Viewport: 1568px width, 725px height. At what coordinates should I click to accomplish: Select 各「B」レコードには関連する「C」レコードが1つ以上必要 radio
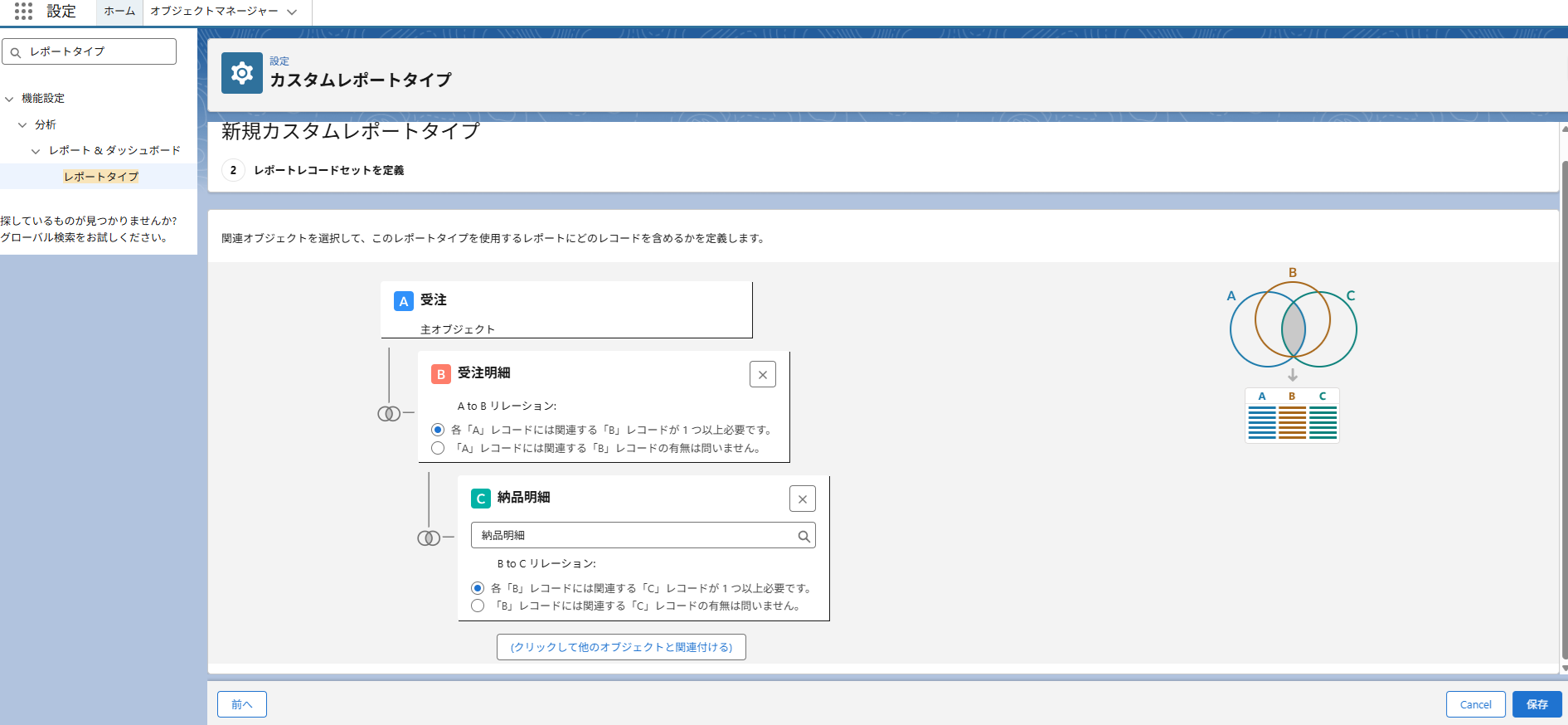478,588
